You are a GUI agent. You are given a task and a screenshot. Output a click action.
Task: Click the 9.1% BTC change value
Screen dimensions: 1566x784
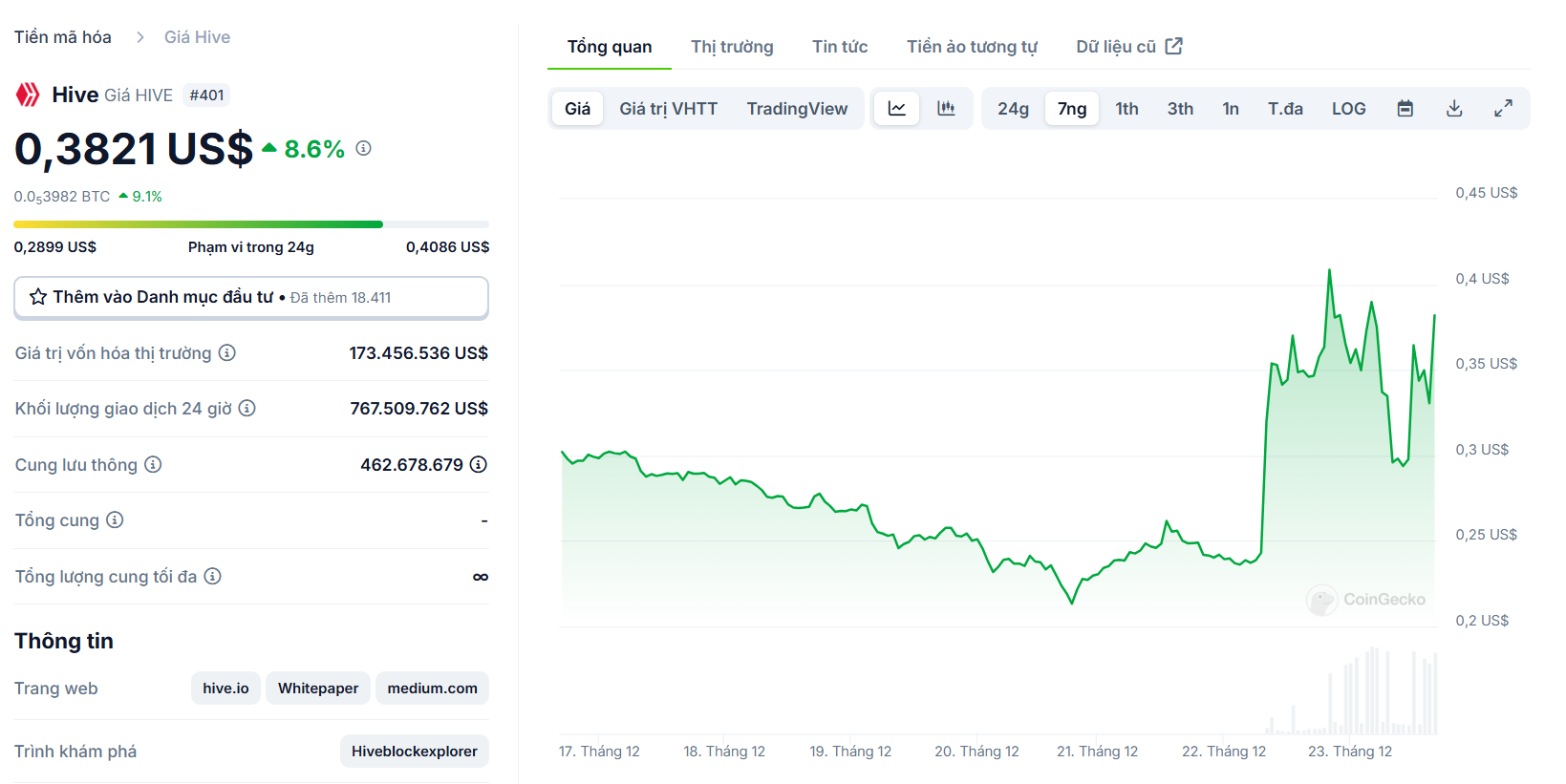[147, 197]
